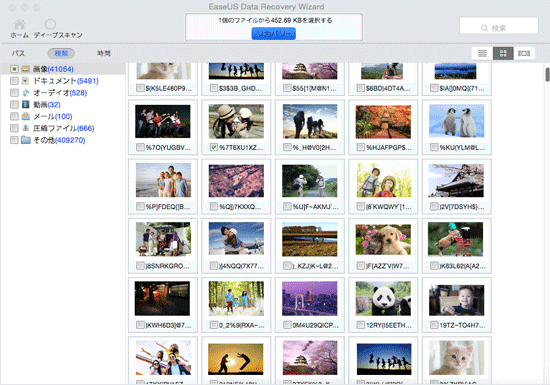Click file name $6BD)4DT4A
This screenshot has height=385, width=550.
(x=388, y=88)
